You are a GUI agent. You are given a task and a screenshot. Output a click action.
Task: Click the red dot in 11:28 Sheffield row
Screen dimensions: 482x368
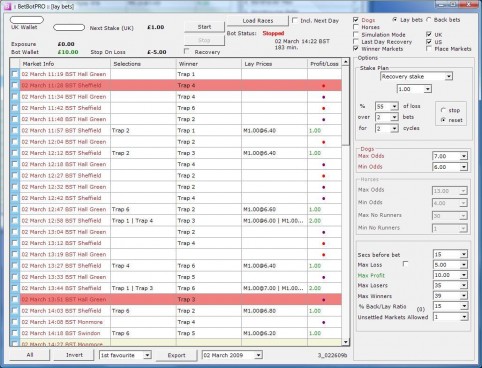323,86
